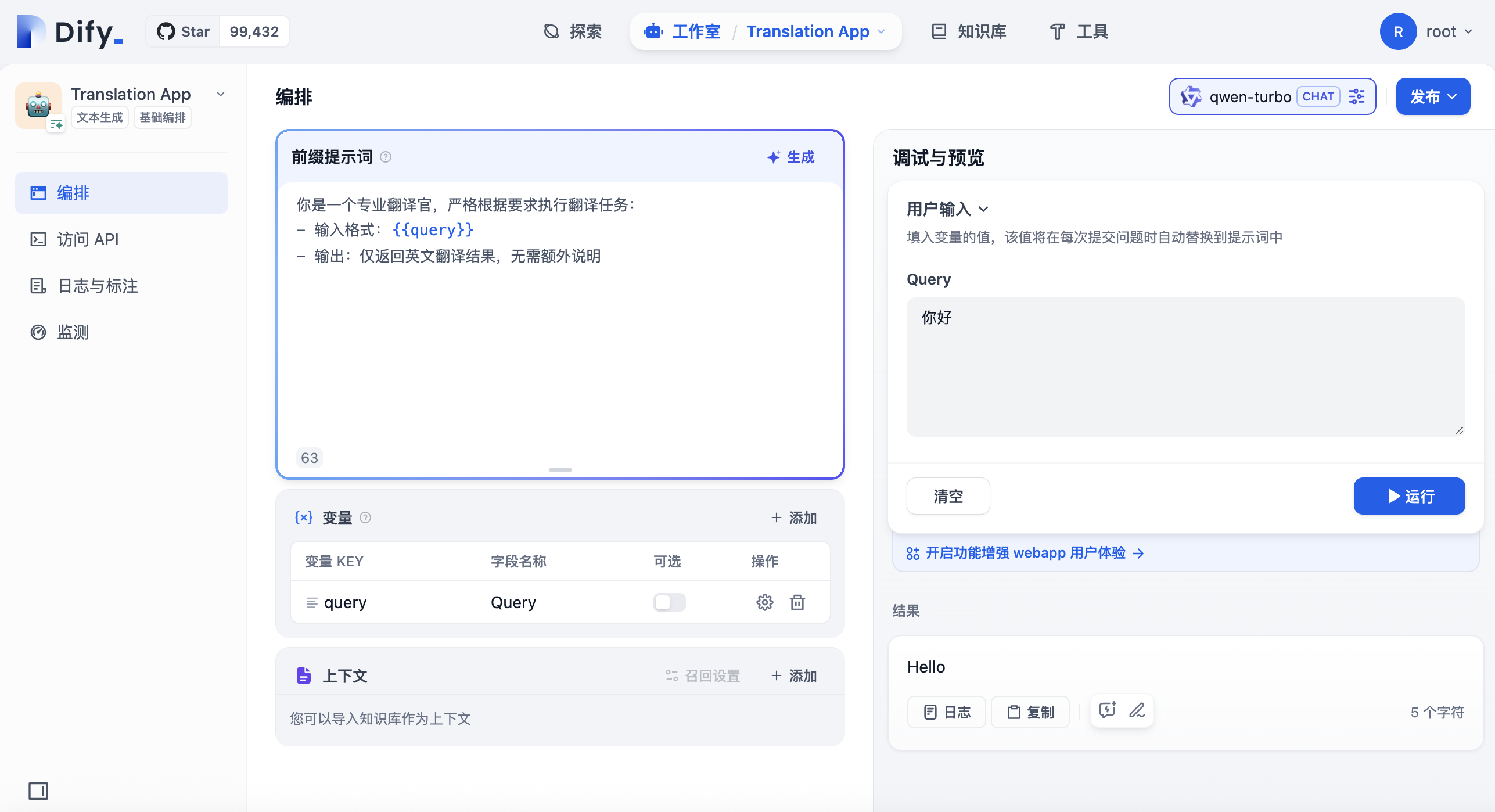Select 访问 API in the sidebar
The height and width of the screenshot is (812, 1495).
coord(88,239)
